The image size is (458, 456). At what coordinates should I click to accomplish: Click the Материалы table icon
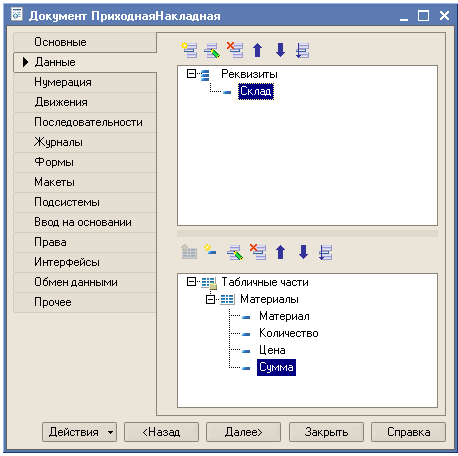coord(228,299)
